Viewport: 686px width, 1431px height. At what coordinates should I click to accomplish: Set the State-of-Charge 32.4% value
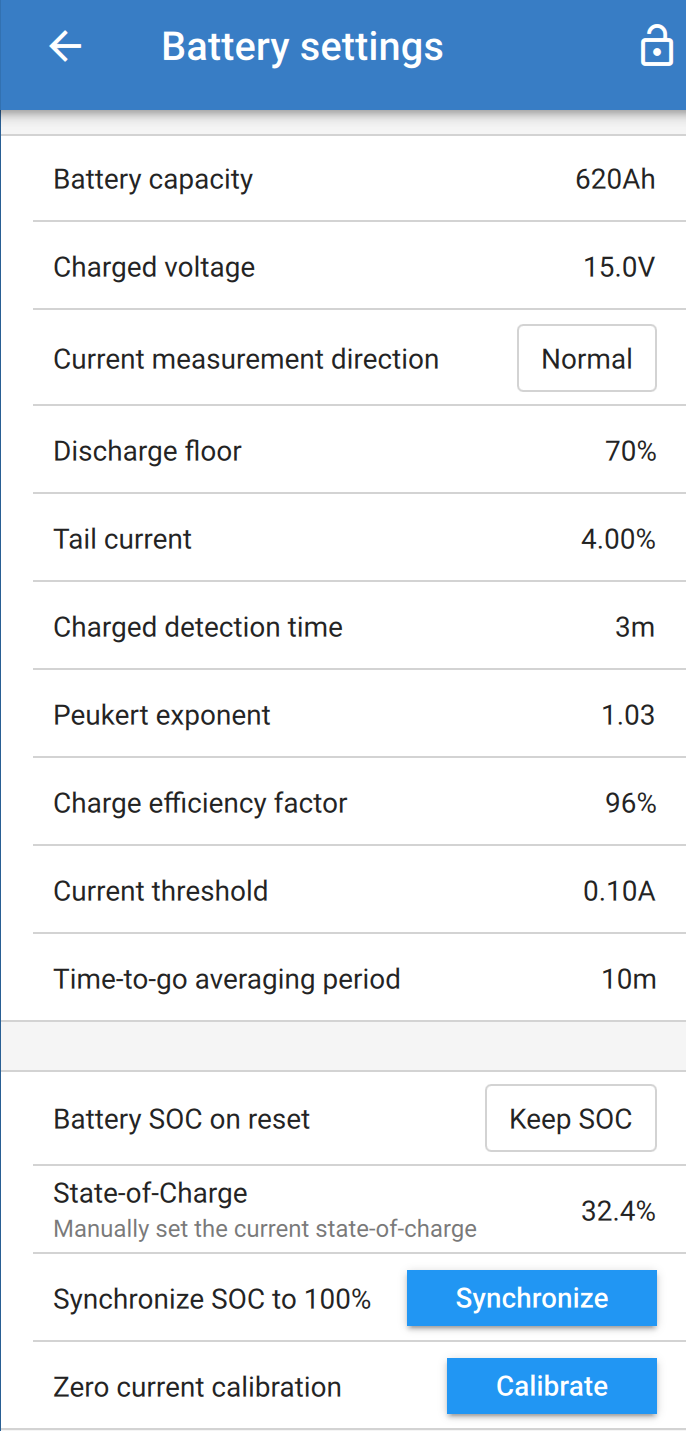[618, 1211]
